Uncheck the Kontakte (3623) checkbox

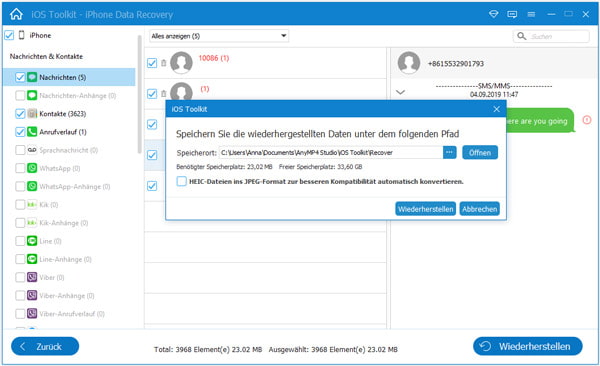pyautogui.click(x=20, y=113)
